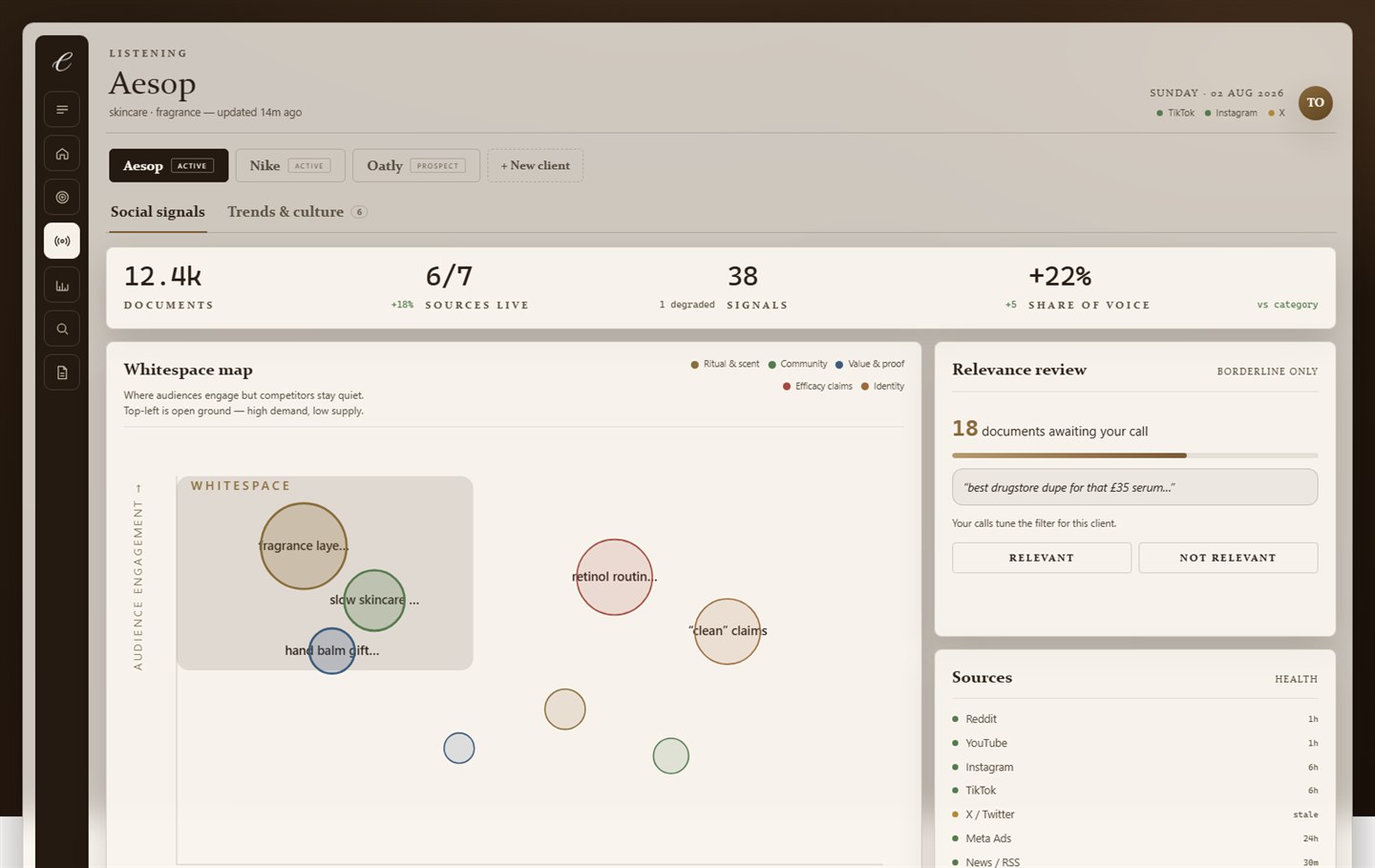Toggle Value & proof legend item

pos(870,364)
